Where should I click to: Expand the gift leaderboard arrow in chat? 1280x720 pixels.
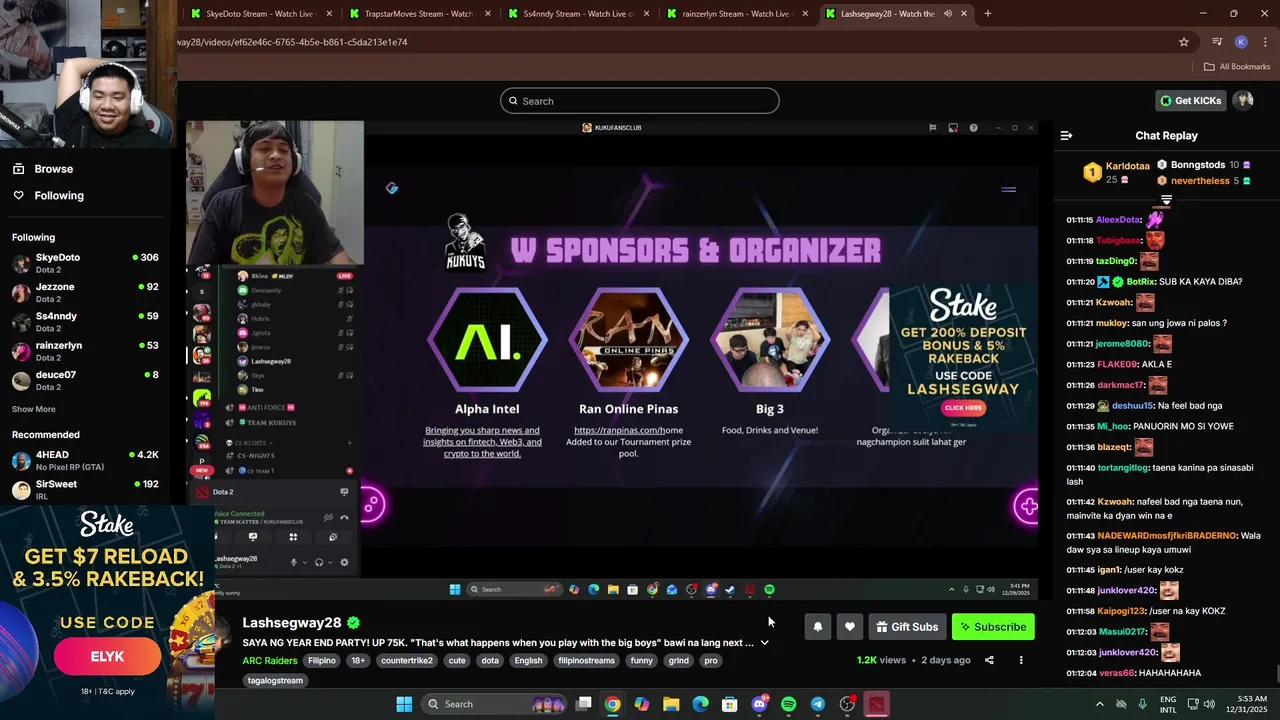pos(1166,200)
